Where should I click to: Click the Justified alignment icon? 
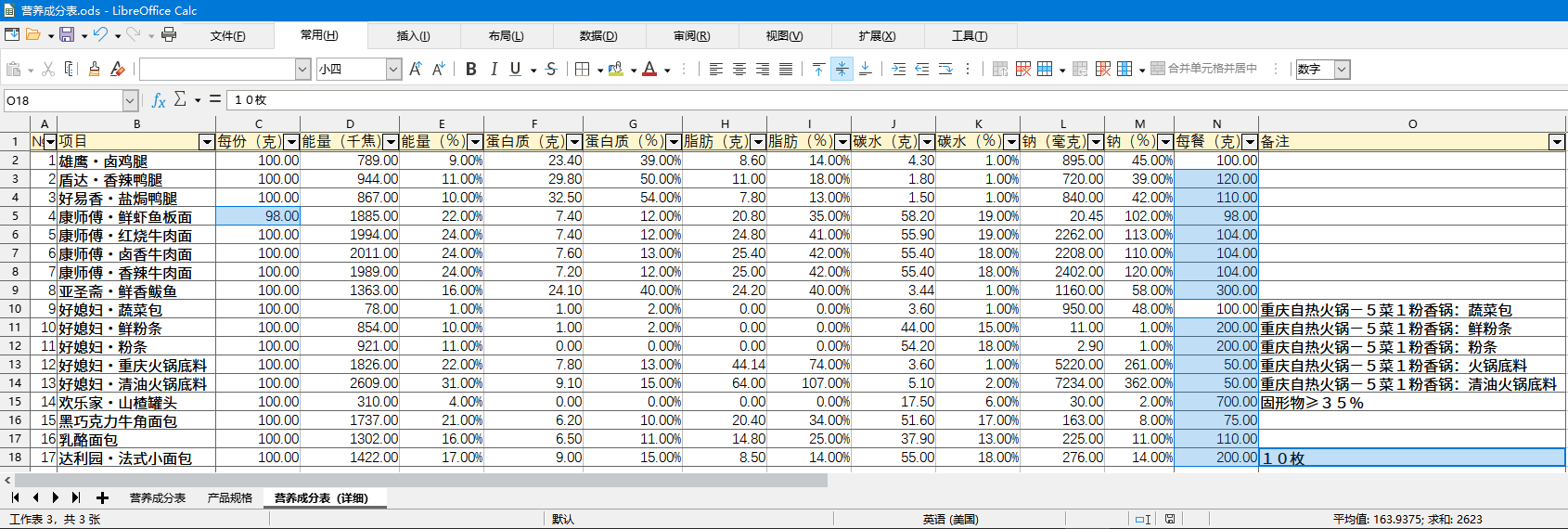point(786,69)
